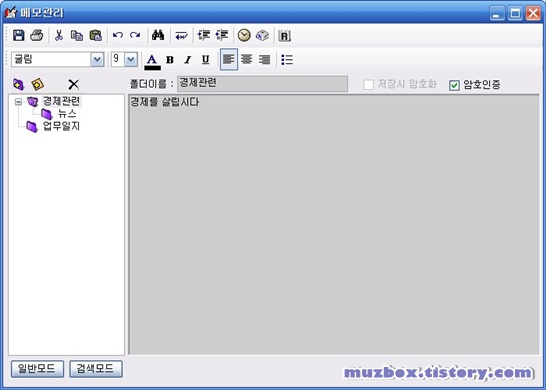The width and height of the screenshot is (546, 390).
Task: Select the 경제관련 folder in tree
Action: tap(61, 101)
